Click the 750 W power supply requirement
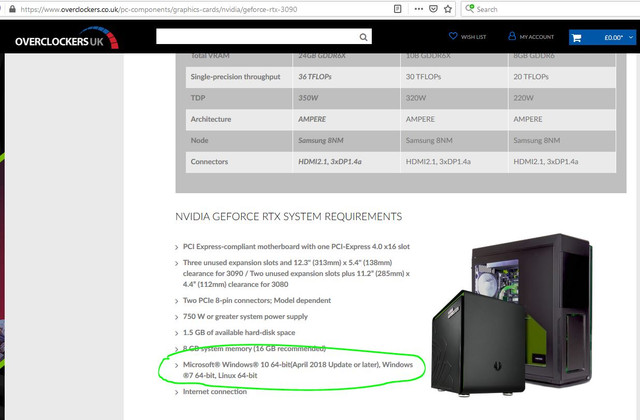This screenshot has height=420, width=640. (x=245, y=316)
